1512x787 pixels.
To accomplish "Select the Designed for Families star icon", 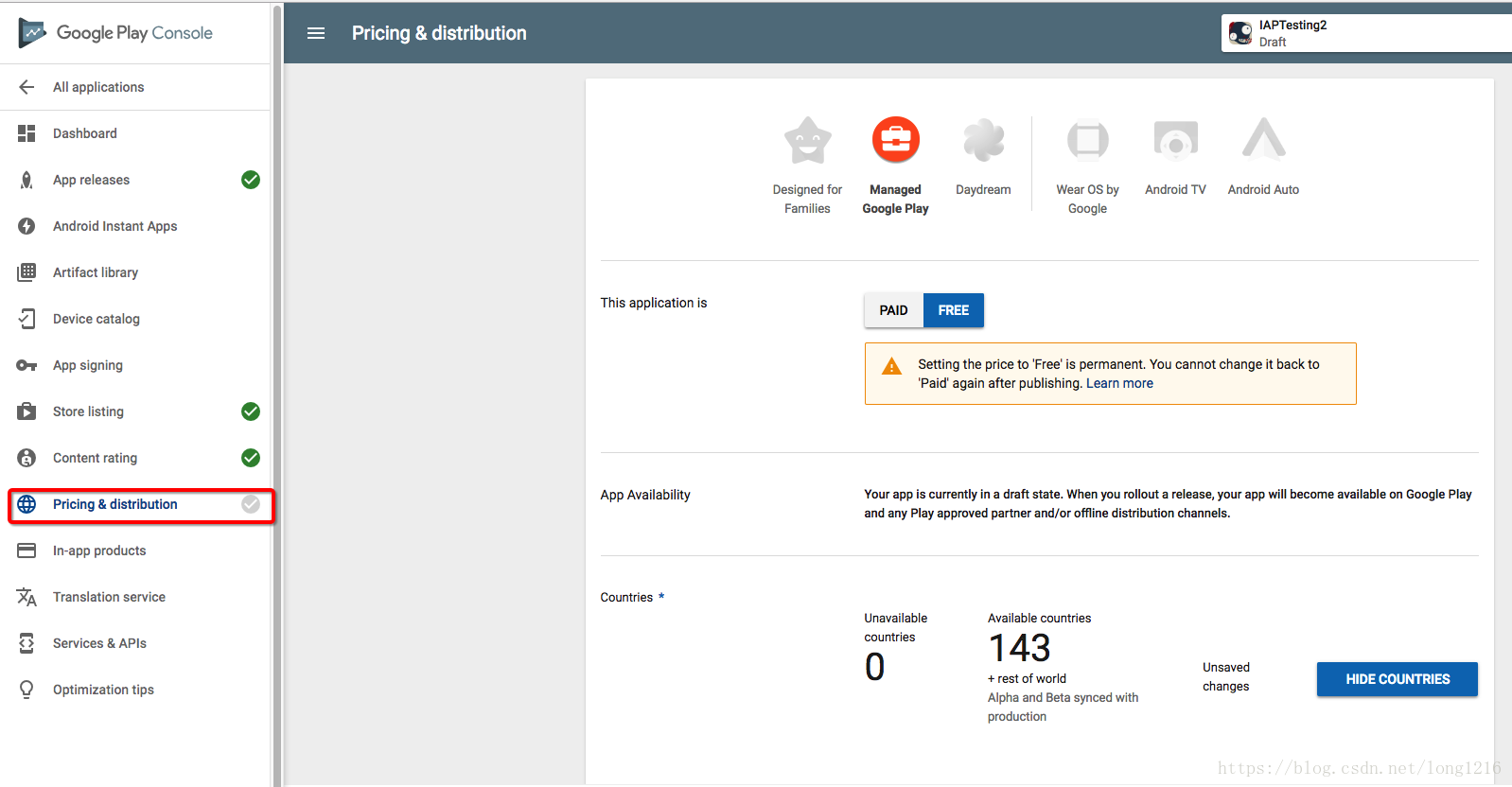I will coord(807,140).
